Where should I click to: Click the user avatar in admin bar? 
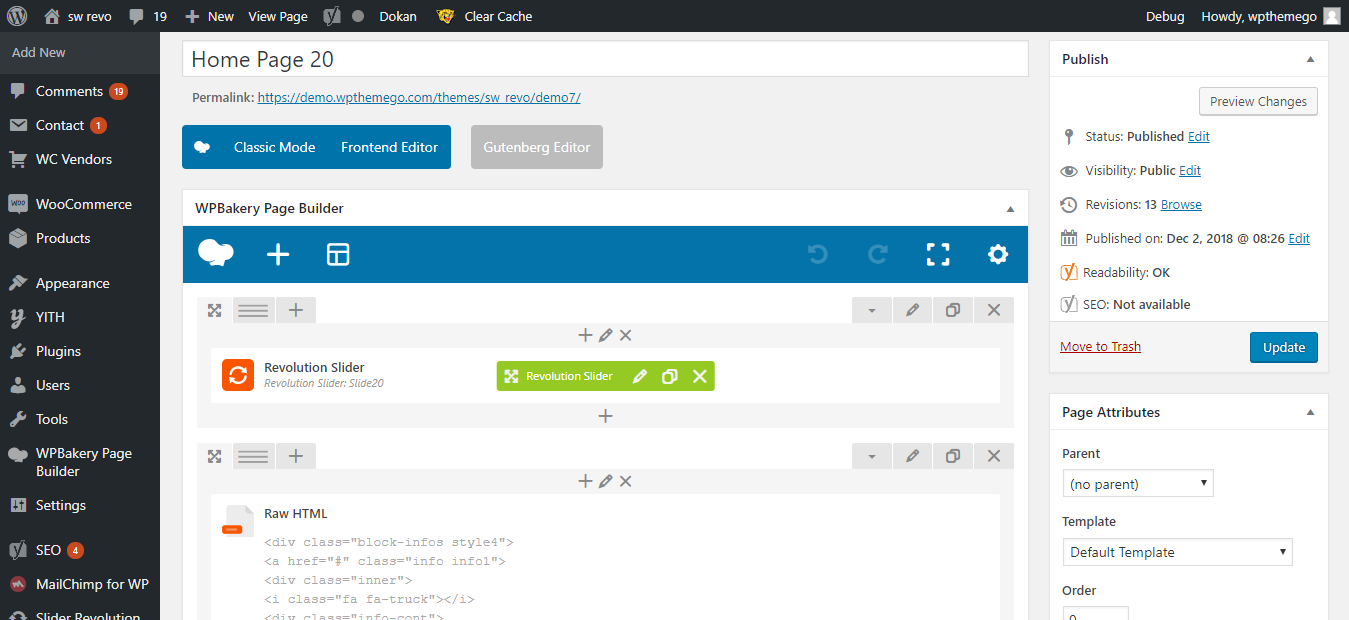[x=1331, y=16]
